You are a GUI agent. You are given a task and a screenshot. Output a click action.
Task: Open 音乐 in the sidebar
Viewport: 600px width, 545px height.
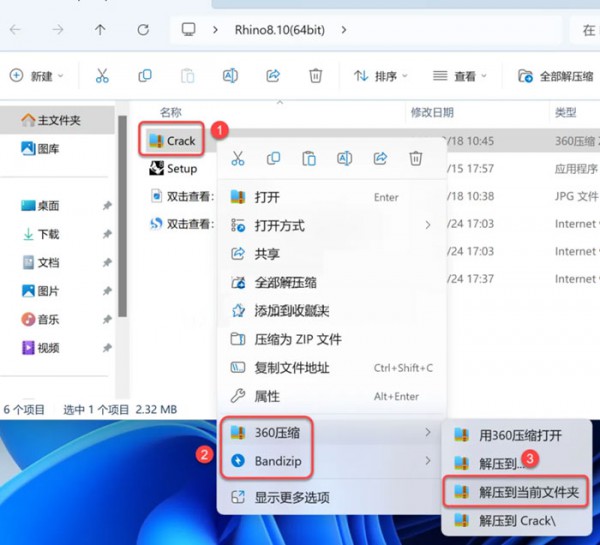40,319
